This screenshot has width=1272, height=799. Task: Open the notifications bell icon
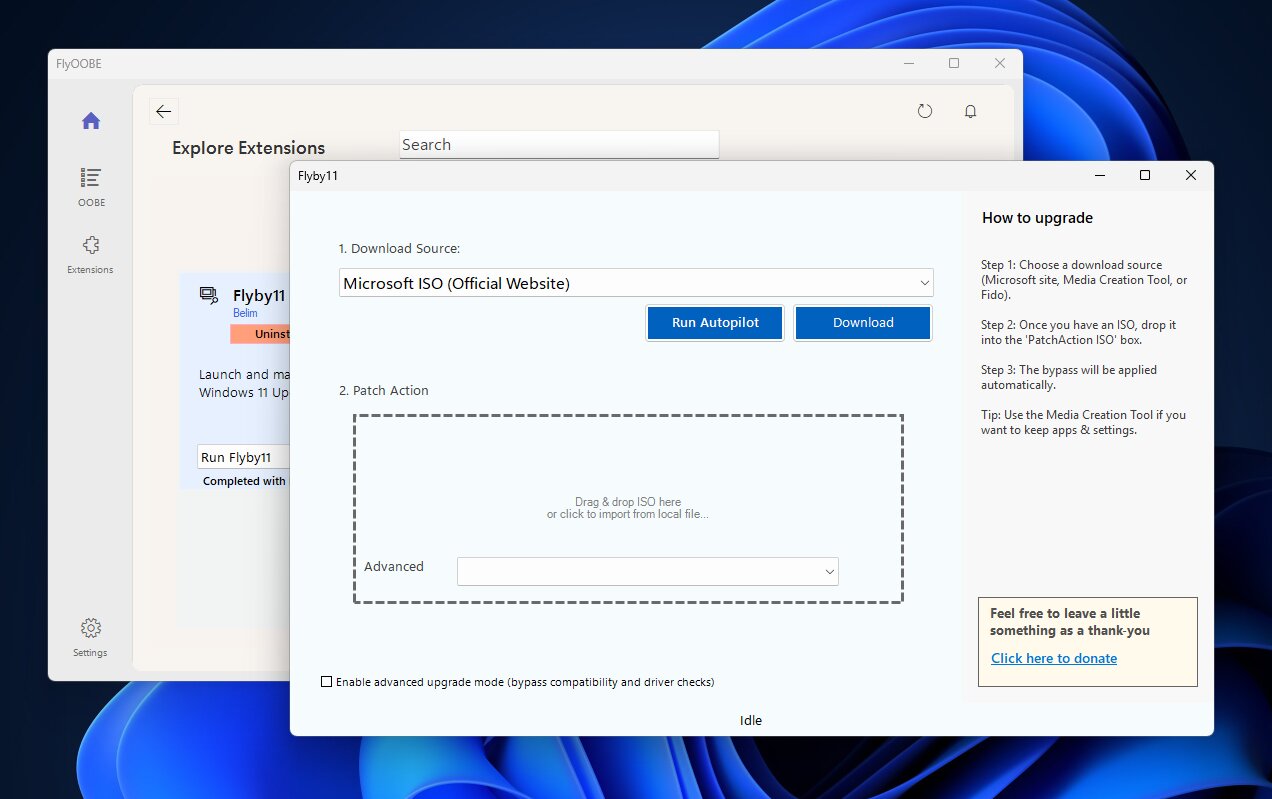click(x=970, y=112)
